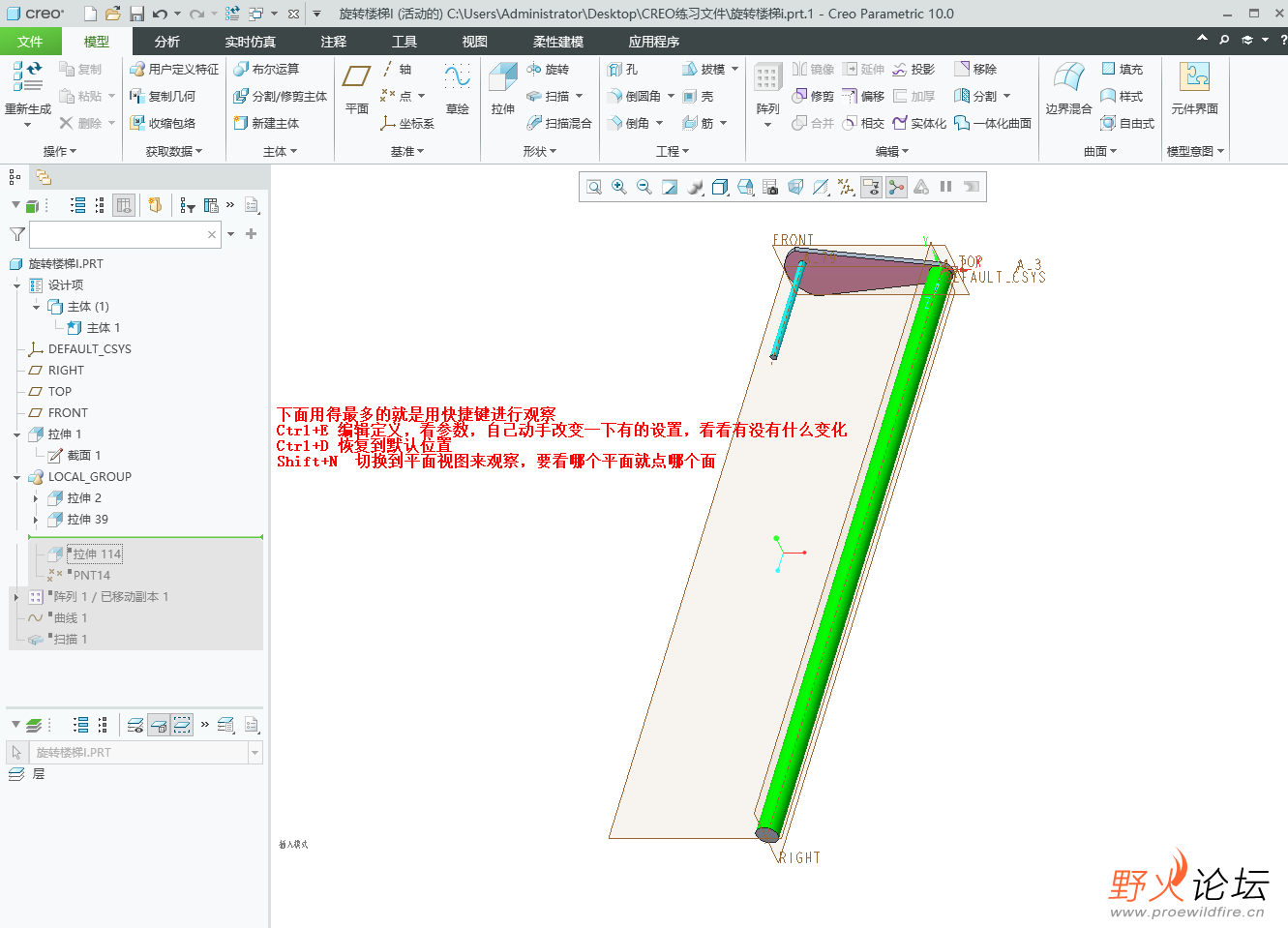Select the Mirror (镜像) tool
The image size is (1288, 928).
click(813, 70)
